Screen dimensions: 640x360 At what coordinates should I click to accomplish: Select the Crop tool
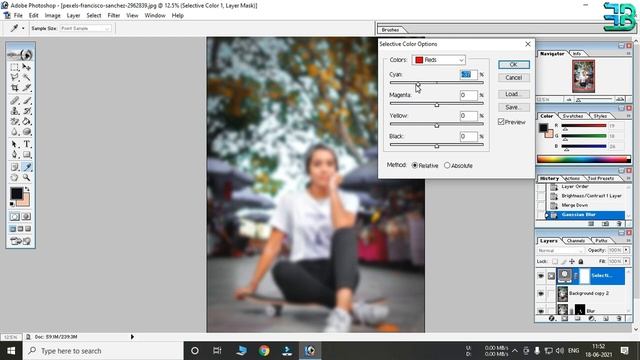pyautogui.click(x=15, y=88)
